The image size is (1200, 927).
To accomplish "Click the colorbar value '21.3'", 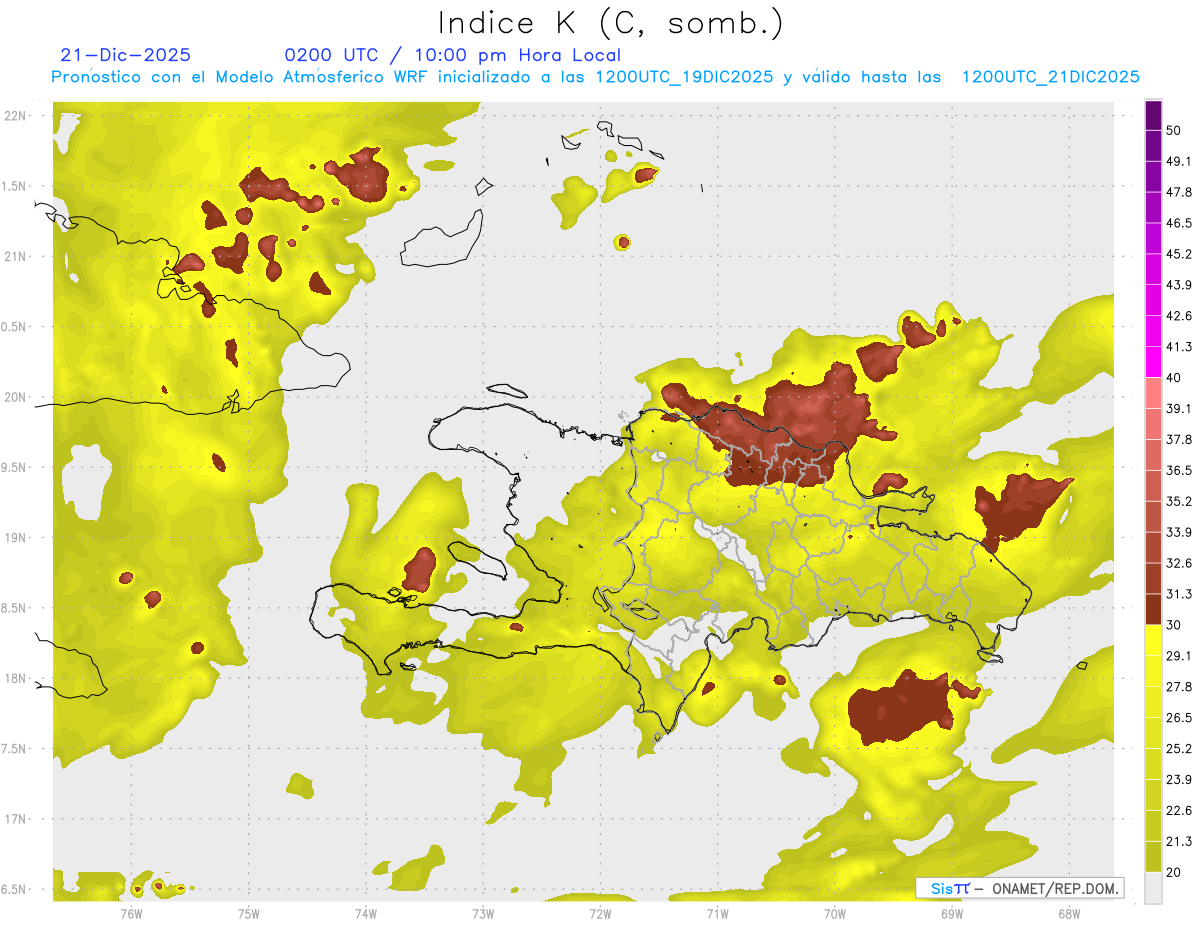I will click(1179, 842).
